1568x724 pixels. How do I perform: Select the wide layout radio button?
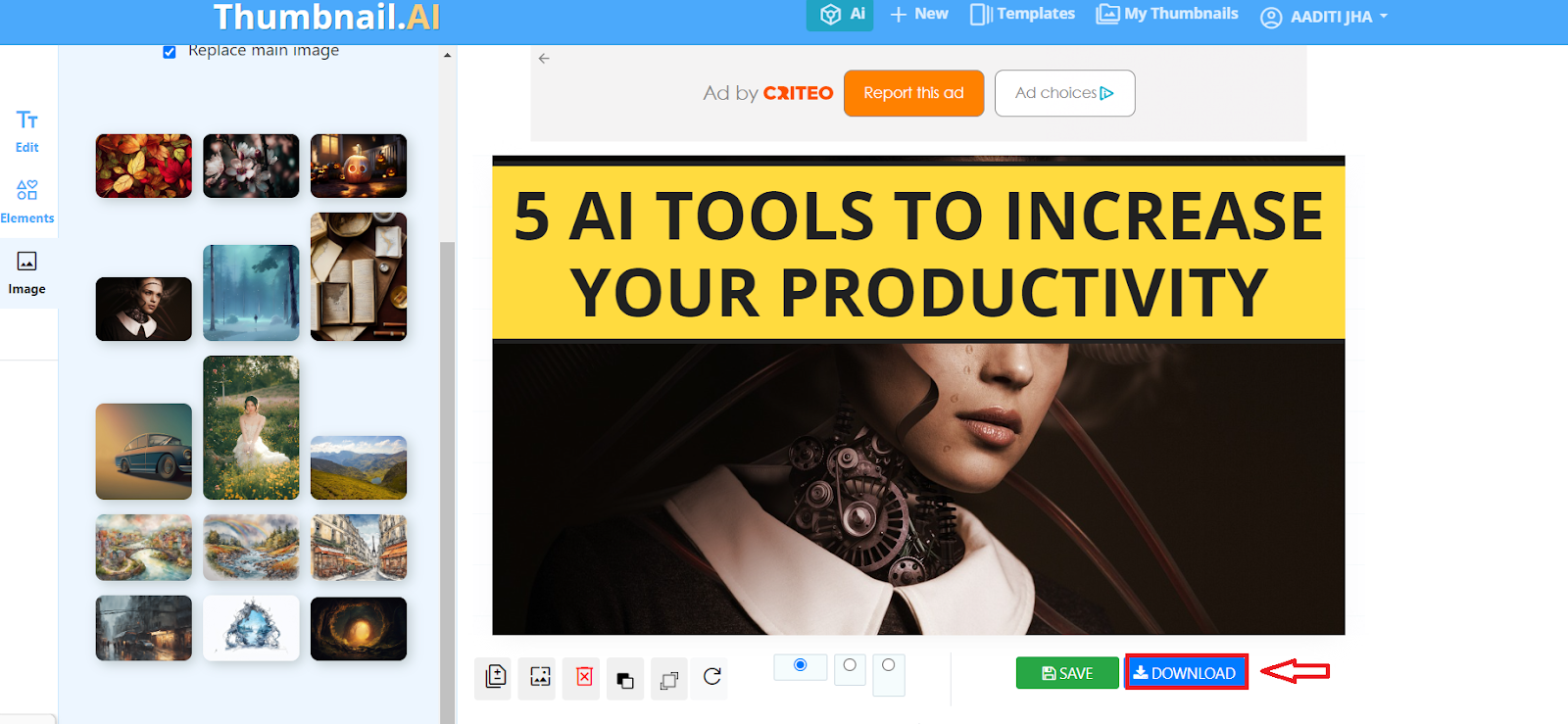(x=801, y=666)
